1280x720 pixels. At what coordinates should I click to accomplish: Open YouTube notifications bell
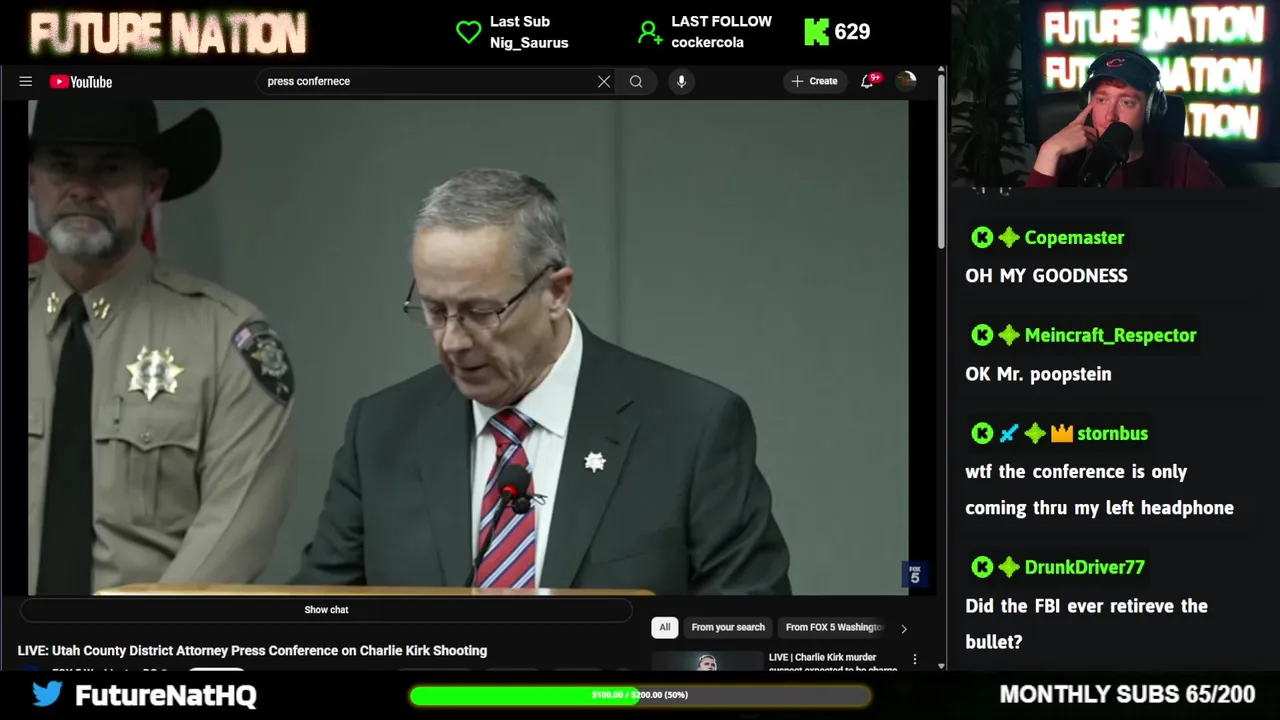[x=868, y=81]
